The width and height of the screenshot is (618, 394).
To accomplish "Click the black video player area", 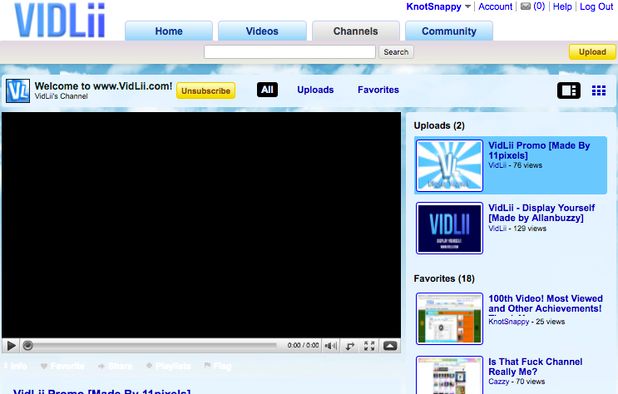I will [201, 225].
